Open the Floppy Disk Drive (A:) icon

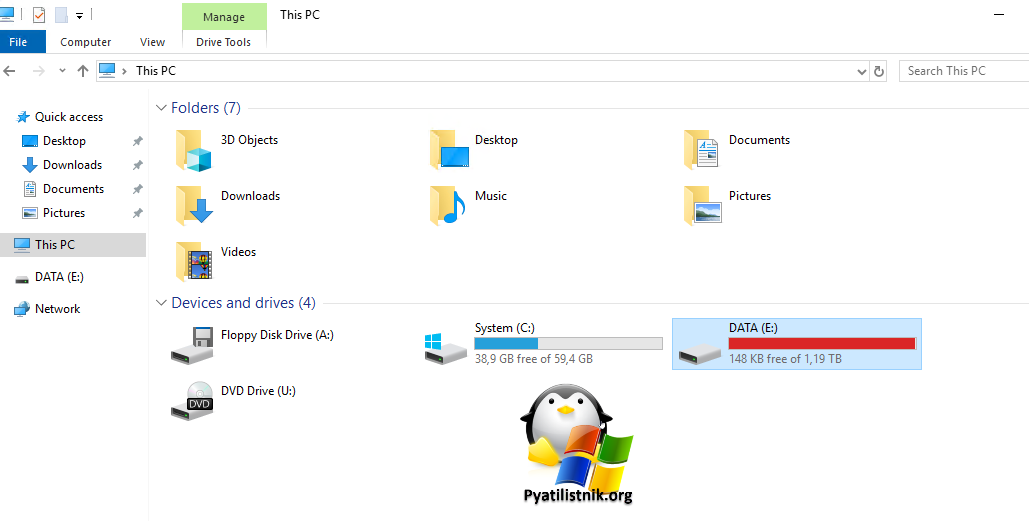pos(192,344)
